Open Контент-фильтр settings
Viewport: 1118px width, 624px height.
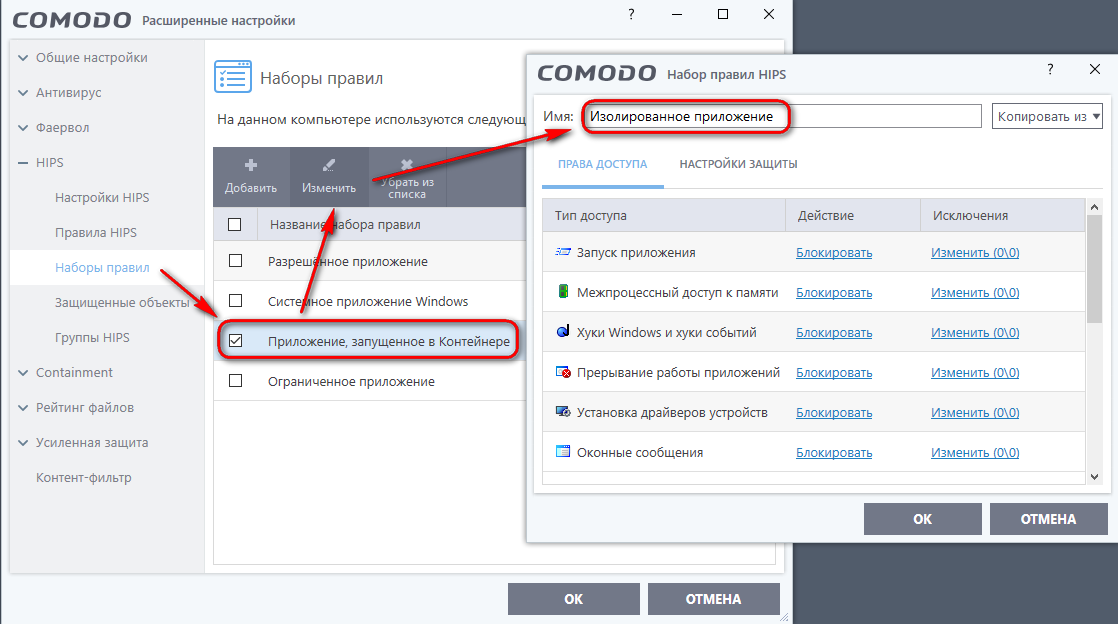(83, 477)
